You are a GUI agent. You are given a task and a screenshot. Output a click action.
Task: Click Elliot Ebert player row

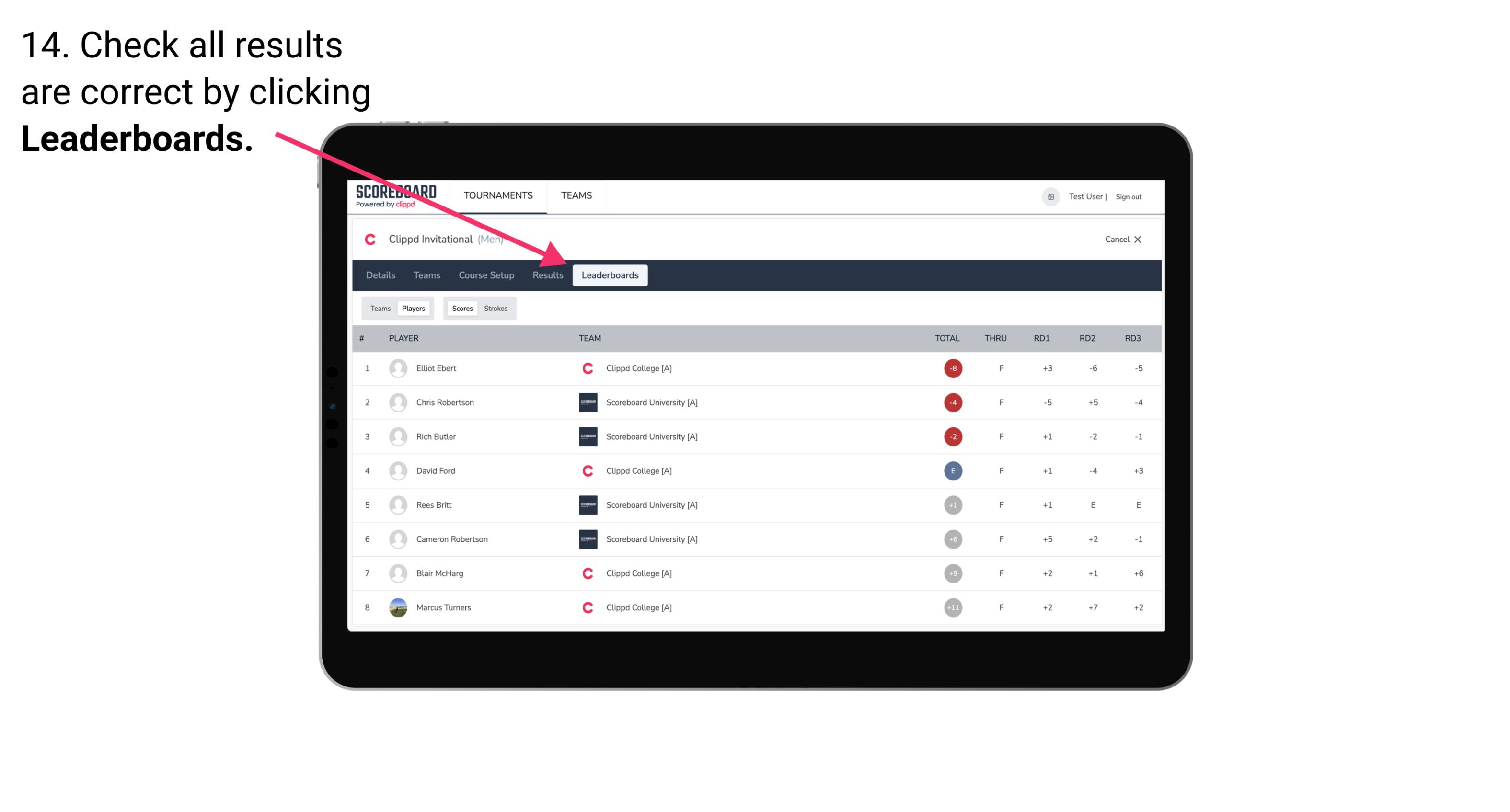click(x=756, y=368)
